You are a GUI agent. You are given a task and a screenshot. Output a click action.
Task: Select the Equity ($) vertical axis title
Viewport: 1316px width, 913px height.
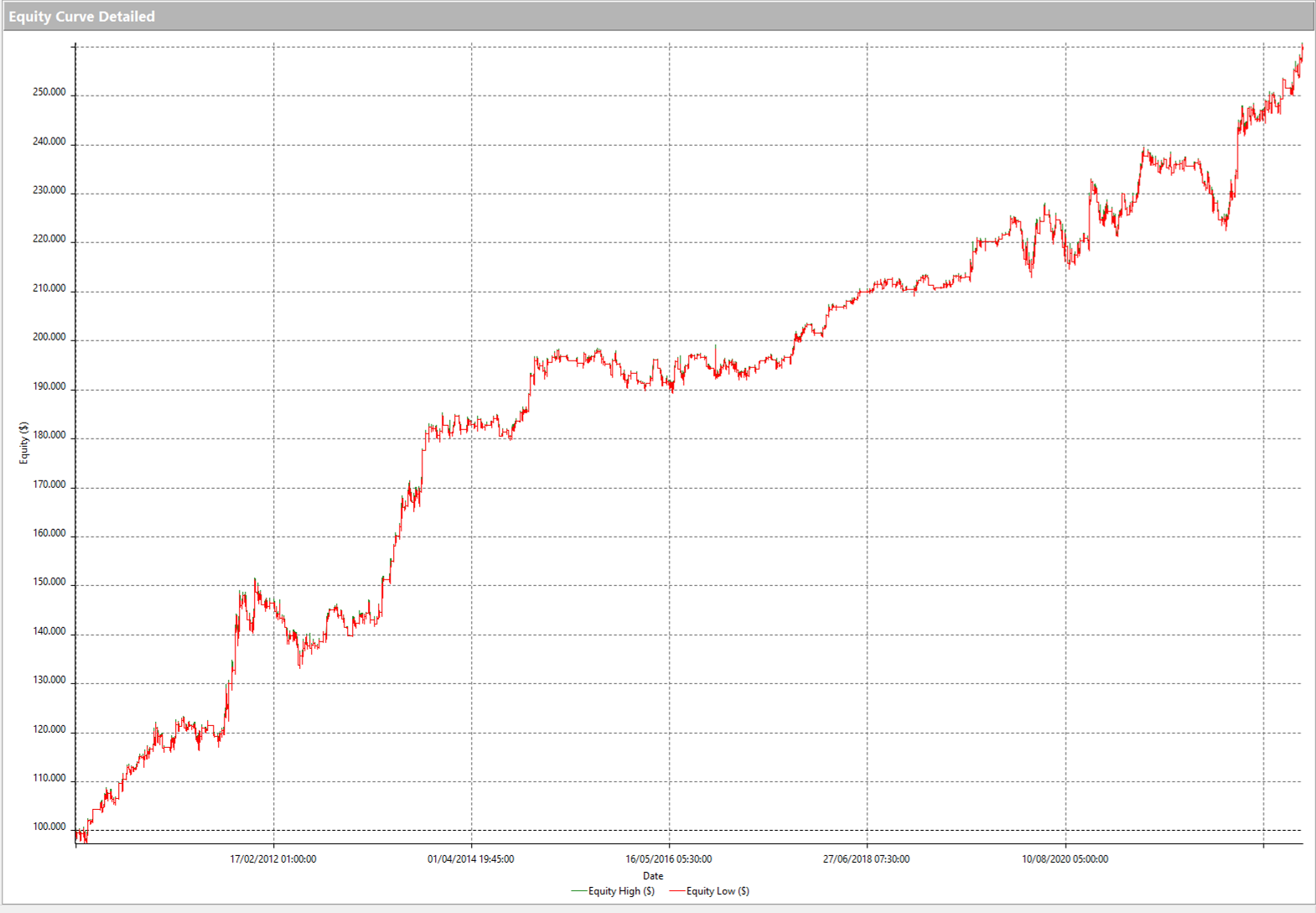[x=24, y=443]
